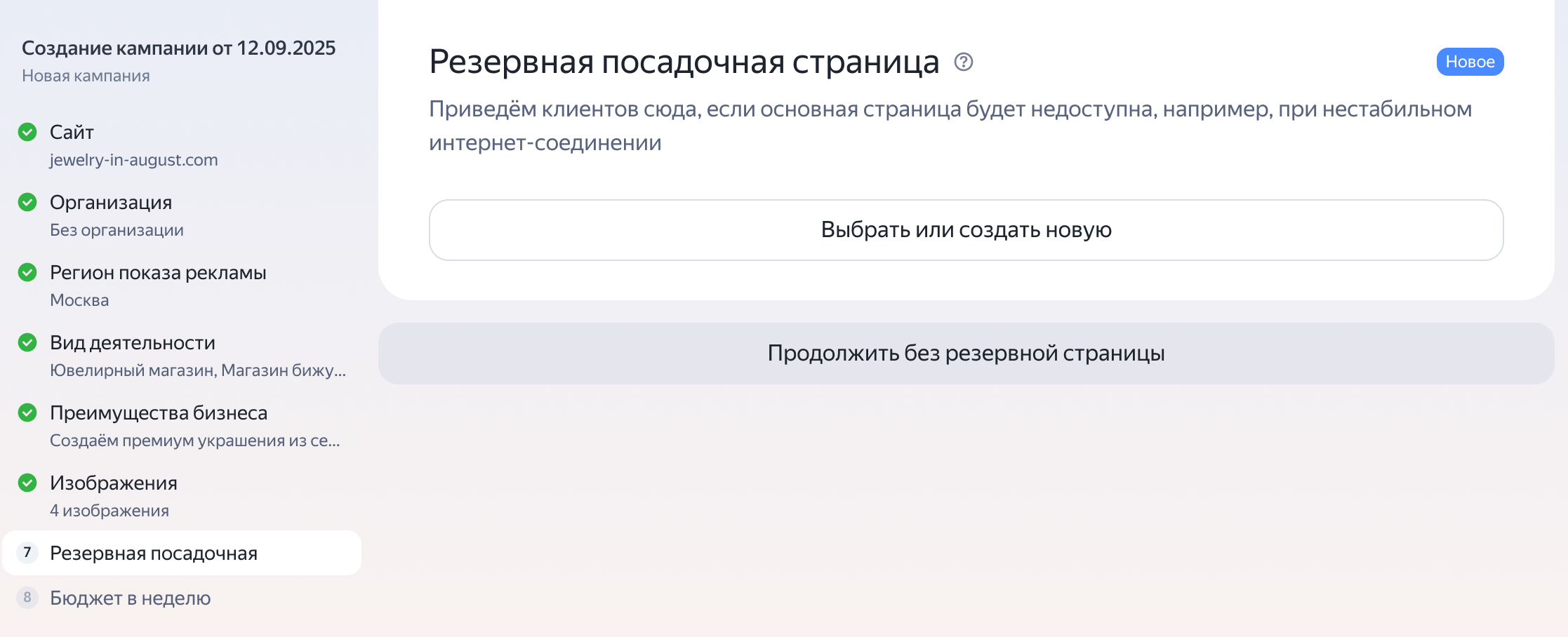
Task: Click the green checkmark beside Вид деятельности
Action: (27, 342)
